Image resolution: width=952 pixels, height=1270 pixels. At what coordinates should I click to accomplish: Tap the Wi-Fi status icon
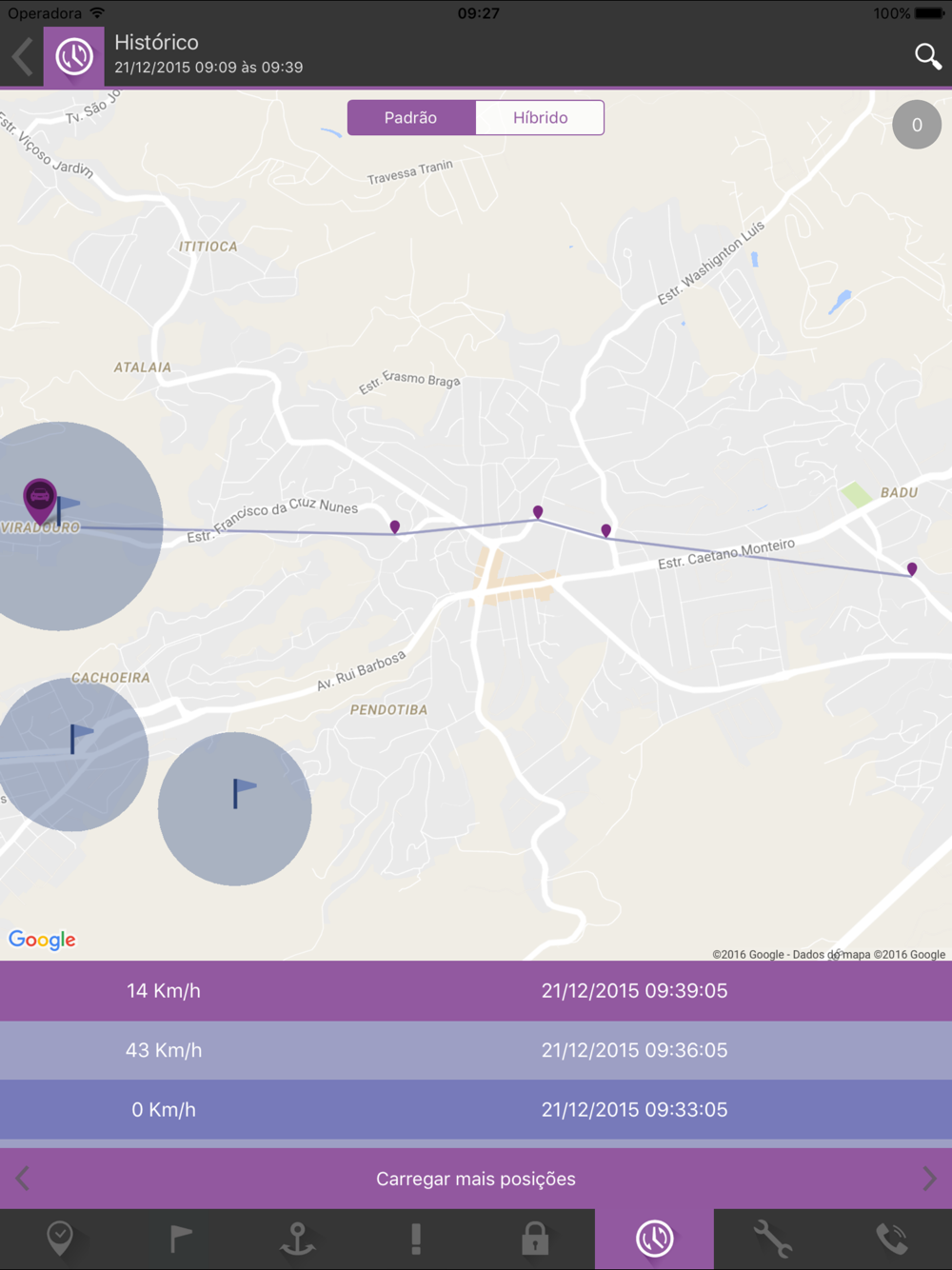[x=97, y=13]
